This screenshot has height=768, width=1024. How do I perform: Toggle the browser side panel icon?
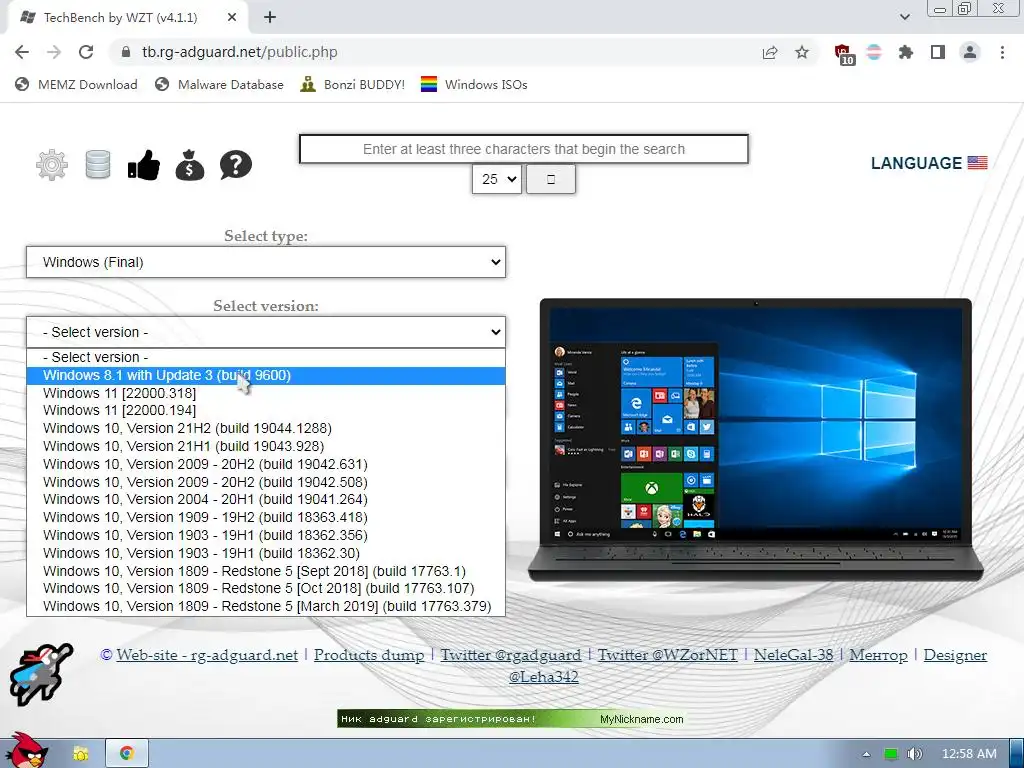point(938,52)
